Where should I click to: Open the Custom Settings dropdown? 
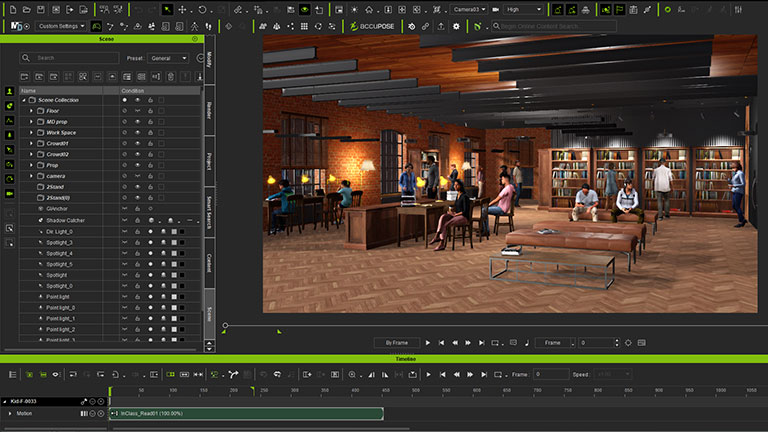pos(61,26)
